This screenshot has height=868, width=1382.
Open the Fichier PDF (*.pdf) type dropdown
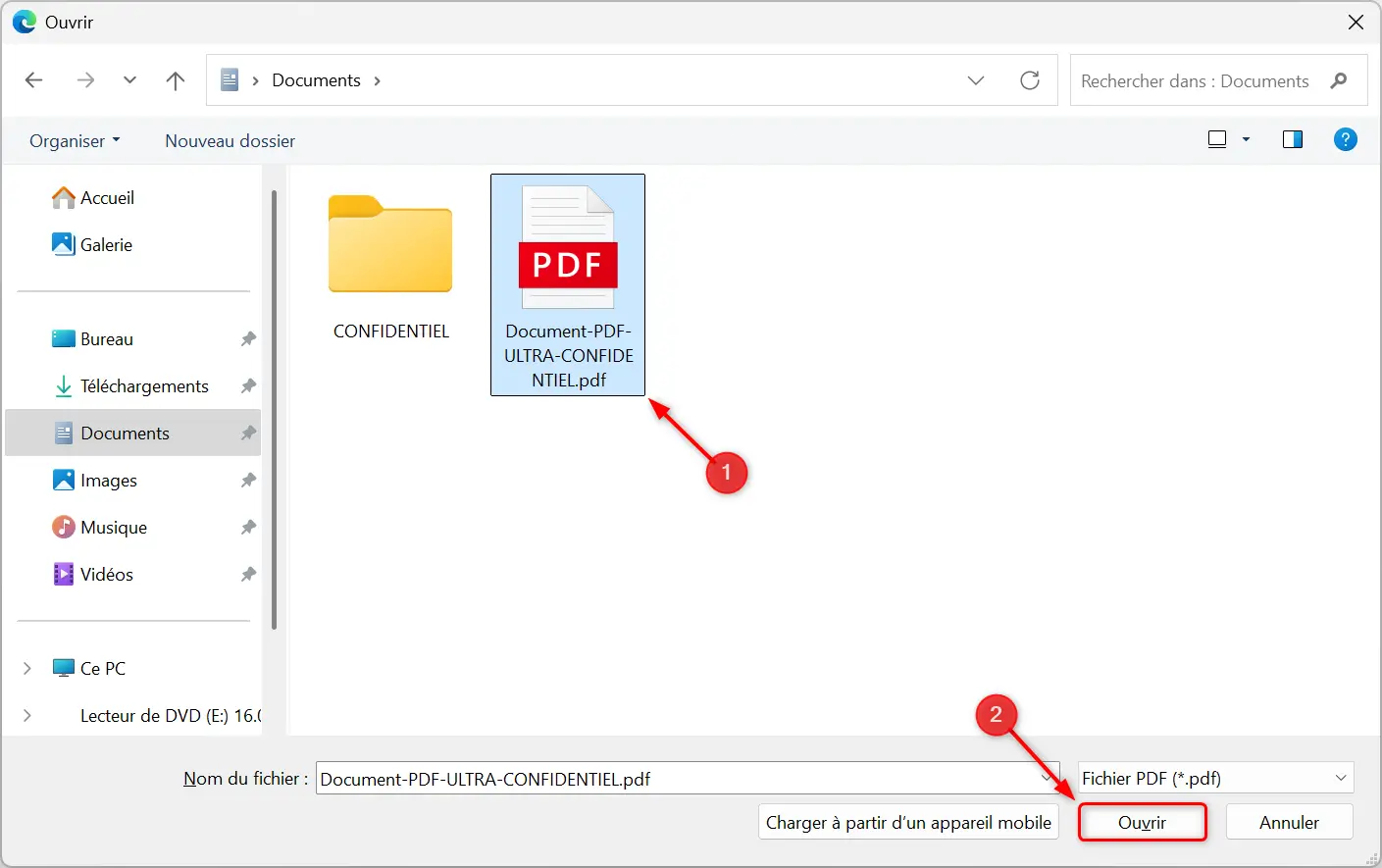click(x=1216, y=779)
